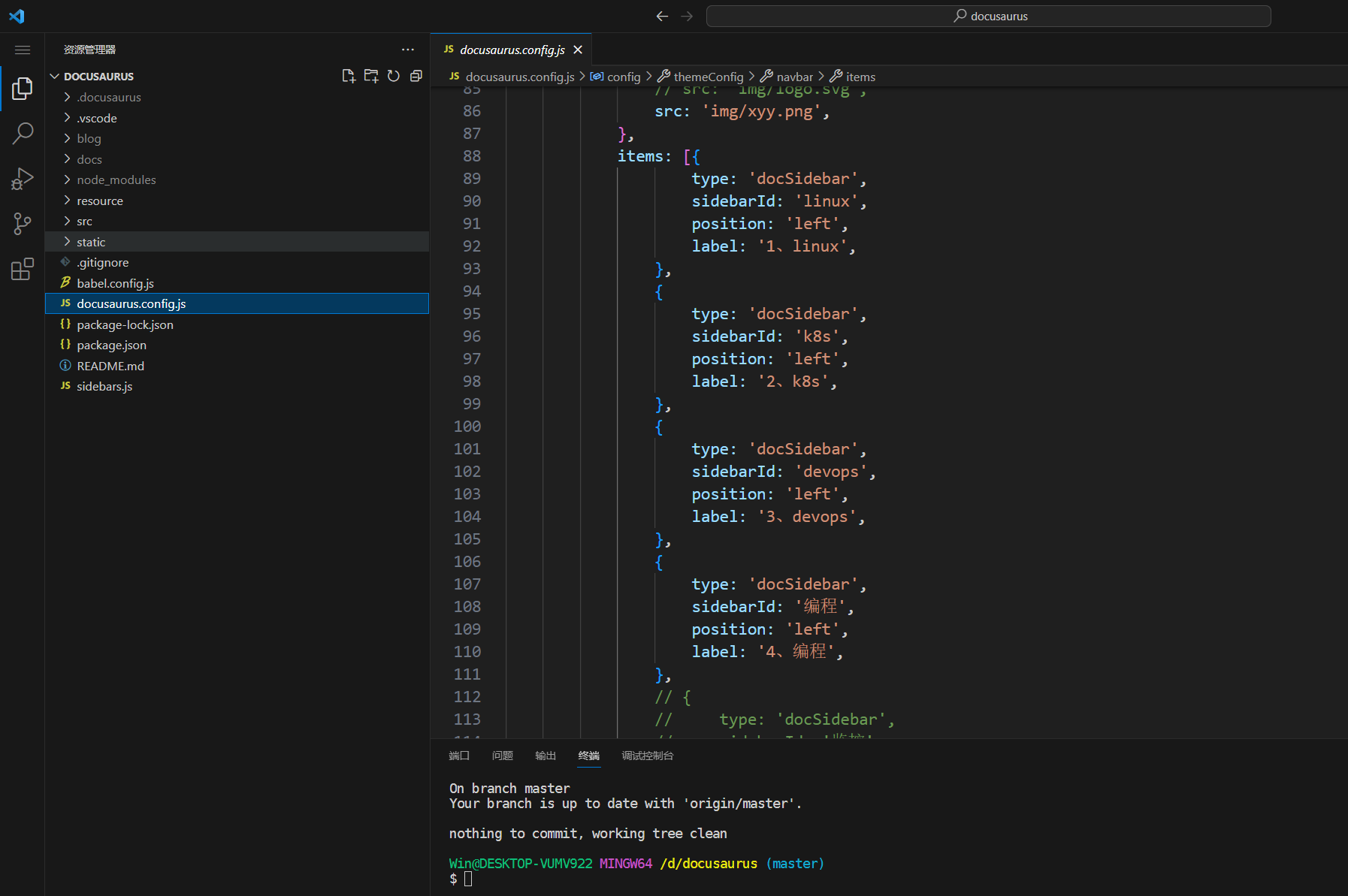Click the items: key on line 88
1348x896 pixels.
(x=645, y=156)
